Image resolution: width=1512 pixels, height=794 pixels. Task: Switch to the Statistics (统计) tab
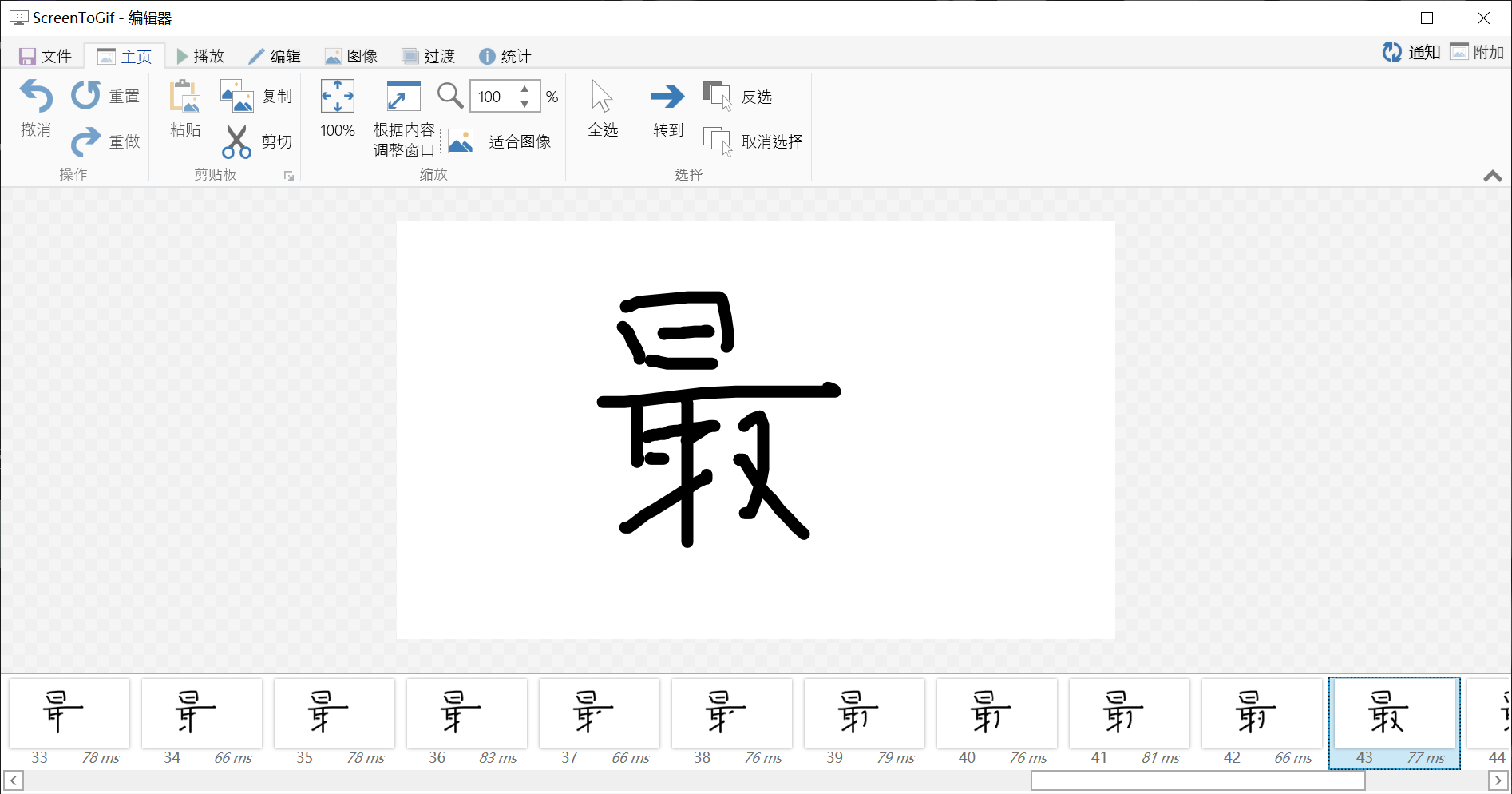(505, 56)
